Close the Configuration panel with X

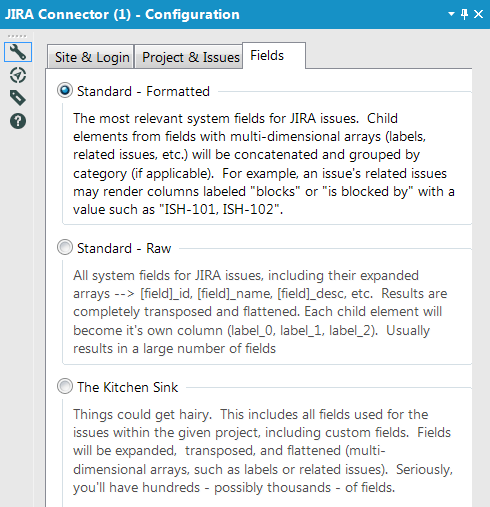point(478,14)
